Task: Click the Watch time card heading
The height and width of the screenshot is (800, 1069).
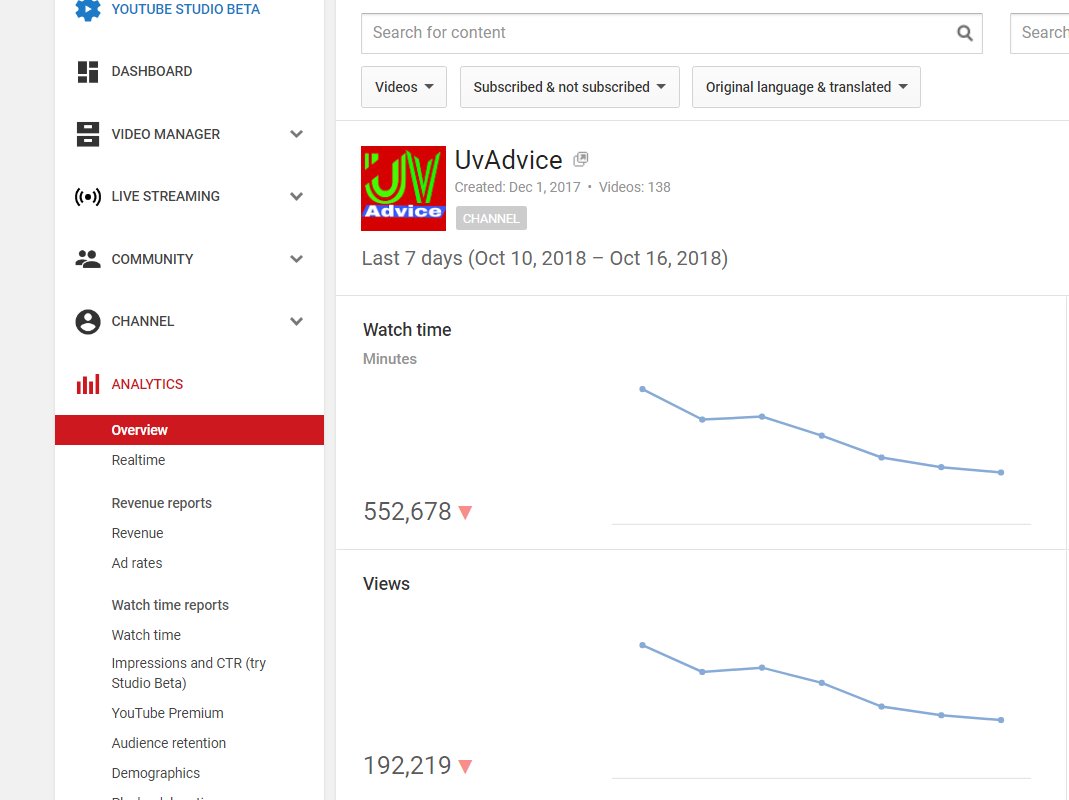Action: tap(407, 330)
